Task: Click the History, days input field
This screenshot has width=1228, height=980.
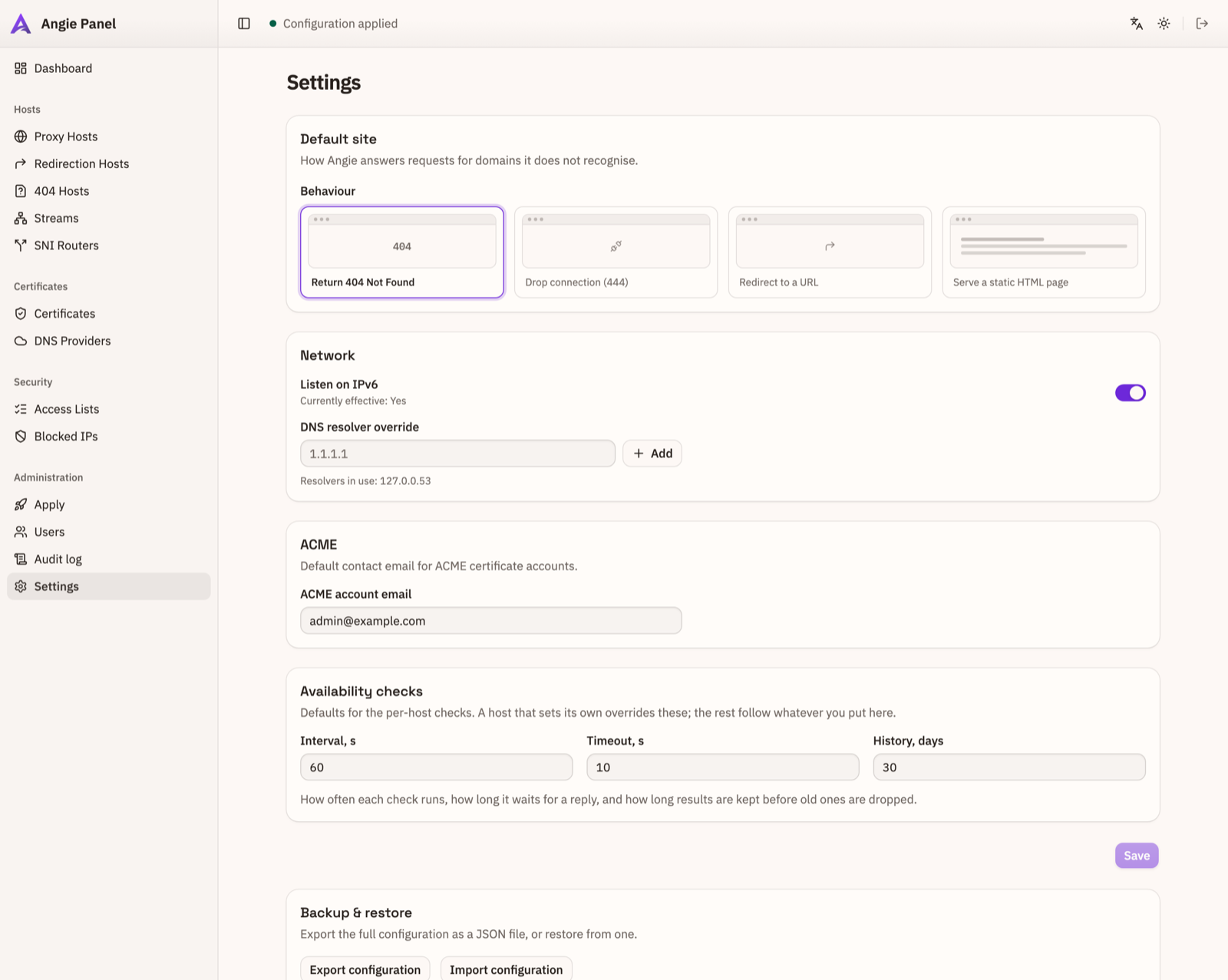Action: coord(1009,767)
